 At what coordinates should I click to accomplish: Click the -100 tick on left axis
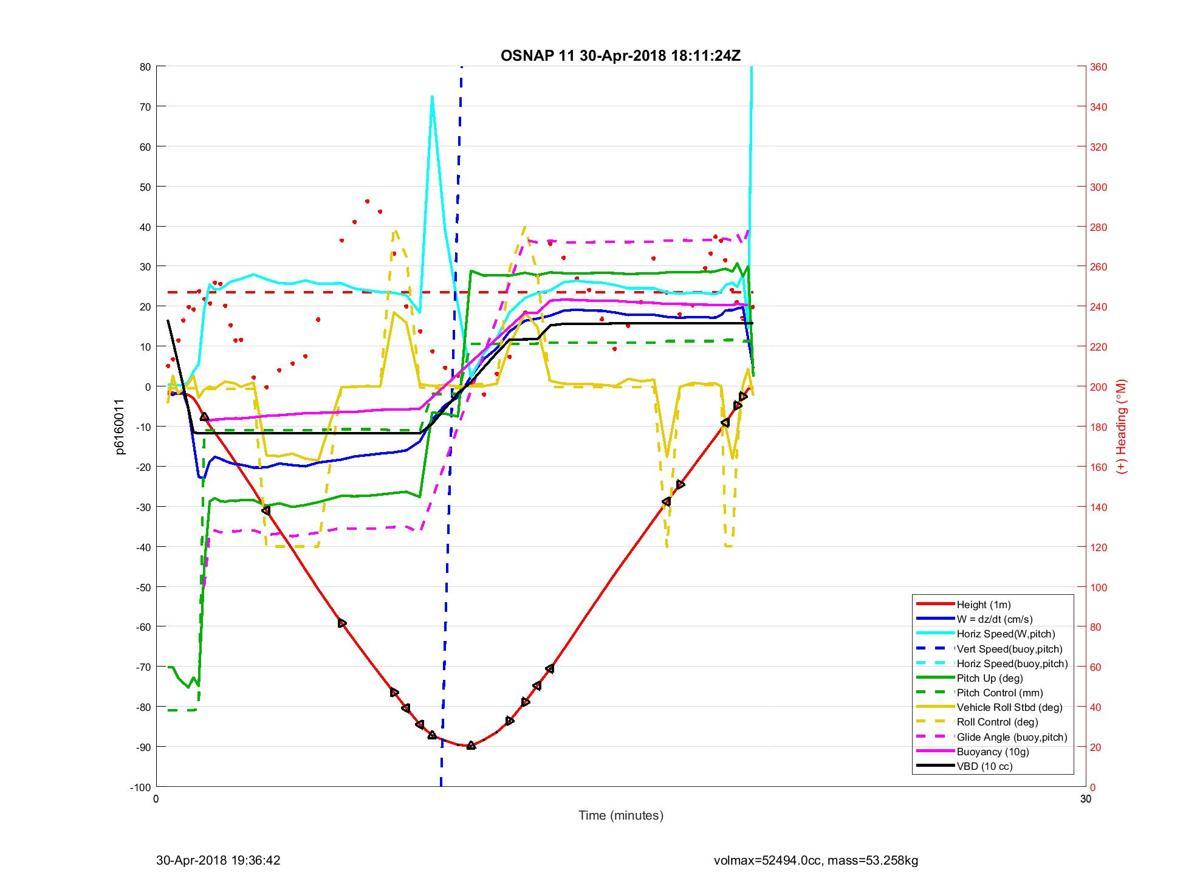pos(140,787)
